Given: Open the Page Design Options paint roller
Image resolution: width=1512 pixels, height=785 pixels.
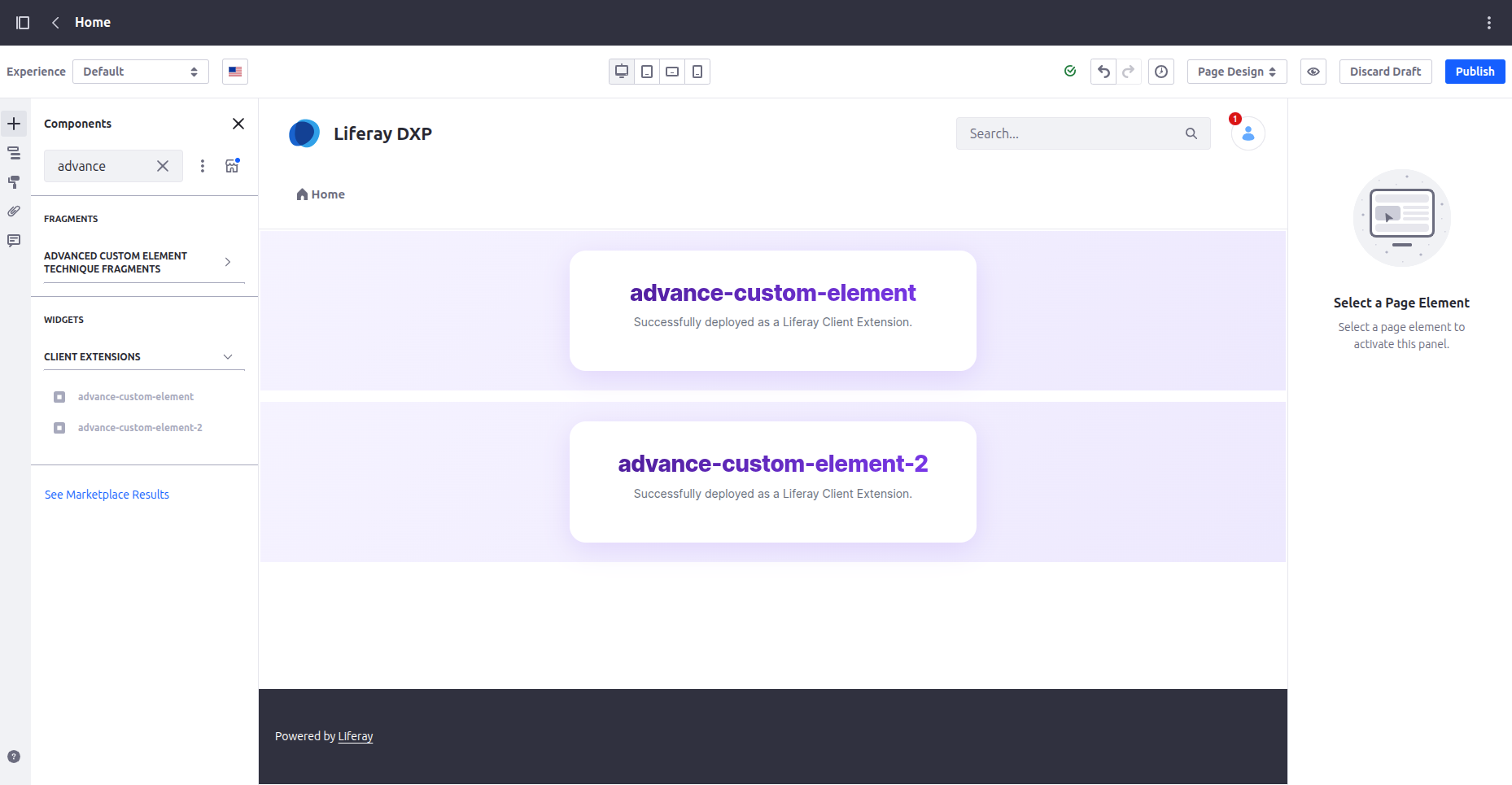Looking at the screenshot, I should tap(14, 182).
